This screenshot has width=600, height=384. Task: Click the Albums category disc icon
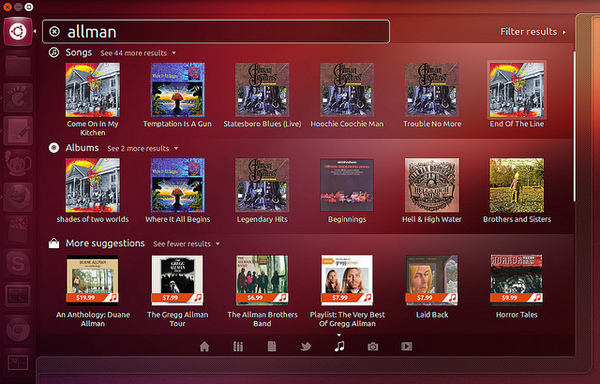pyautogui.click(x=54, y=148)
